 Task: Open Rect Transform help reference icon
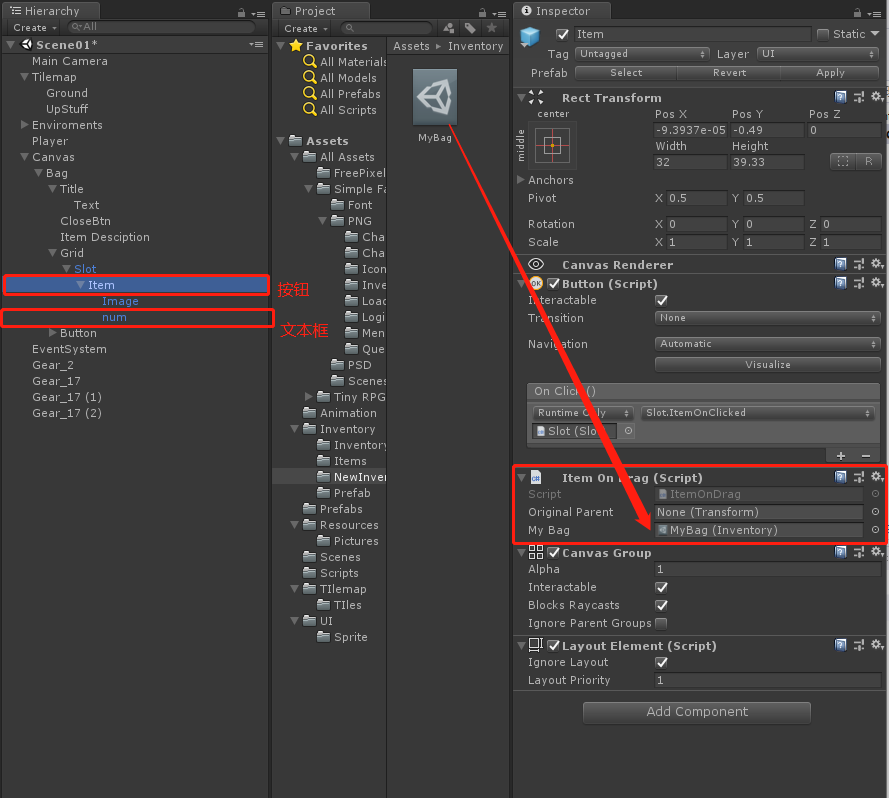coord(841,97)
